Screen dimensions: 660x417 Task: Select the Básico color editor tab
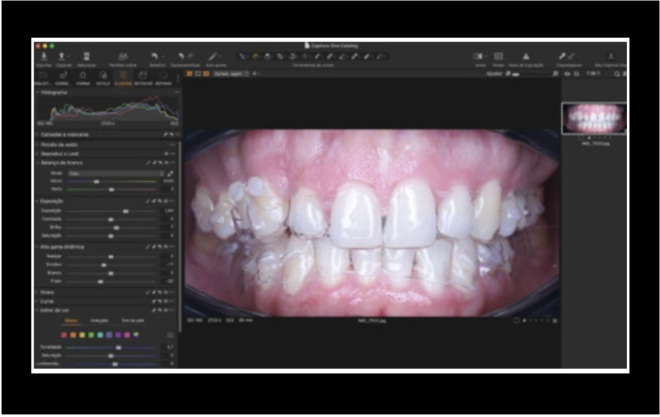pos(71,321)
